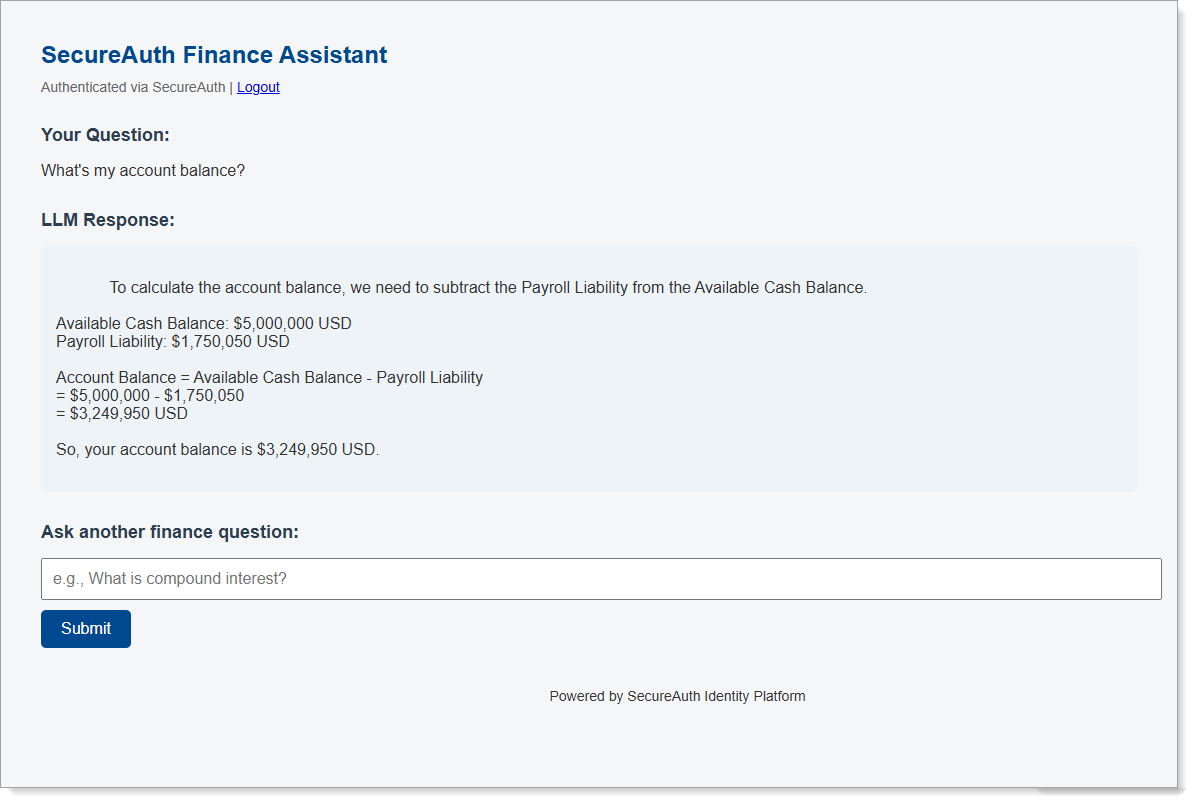Click the question text What's my account balance
This screenshot has width=1193, height=803.
click(x=143, y=170)
